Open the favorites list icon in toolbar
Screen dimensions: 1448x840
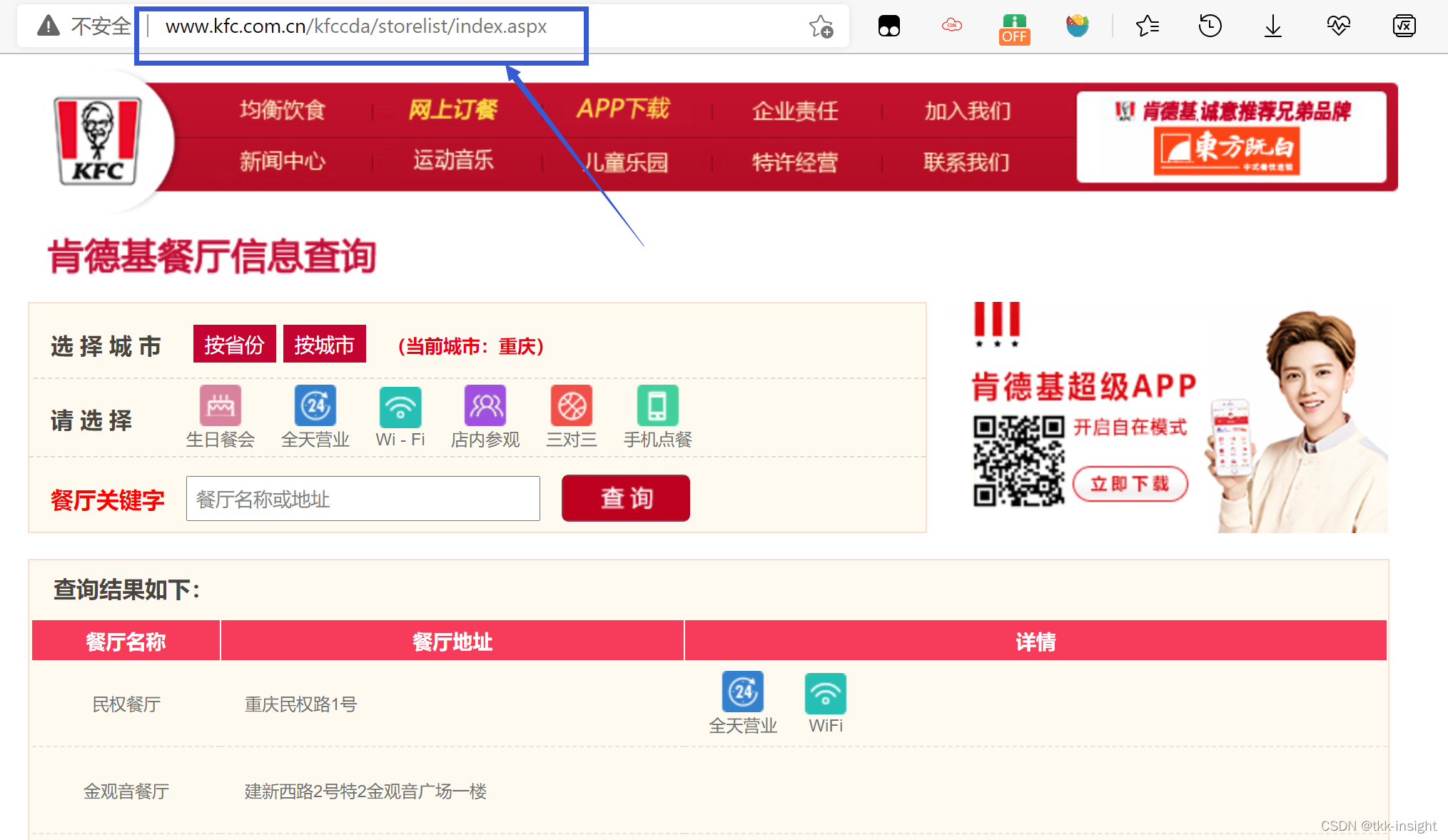pos(1147,27)
